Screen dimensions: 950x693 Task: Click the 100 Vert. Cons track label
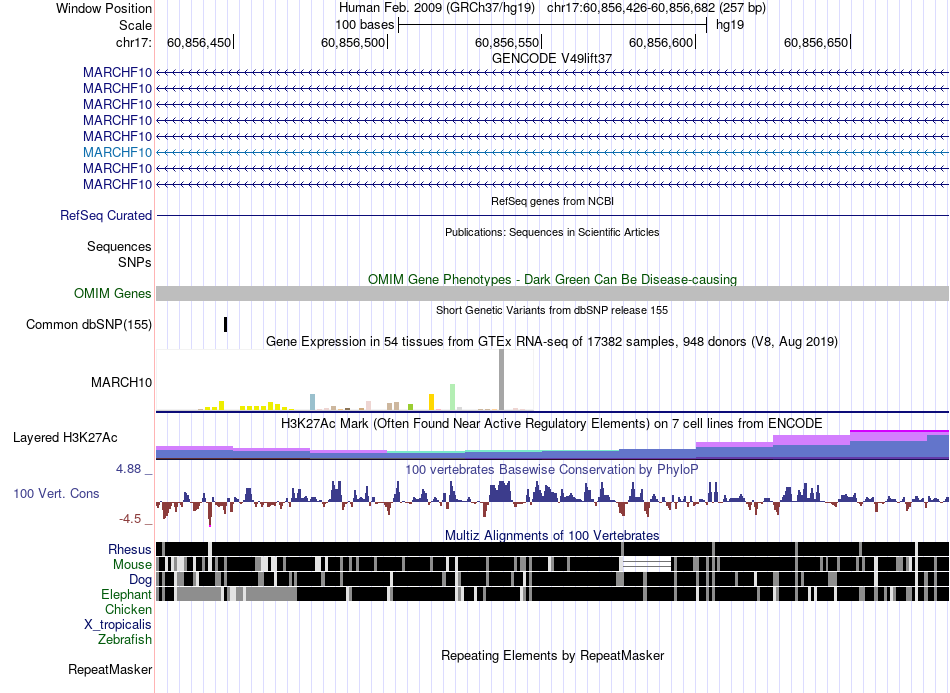pos(56,493)
